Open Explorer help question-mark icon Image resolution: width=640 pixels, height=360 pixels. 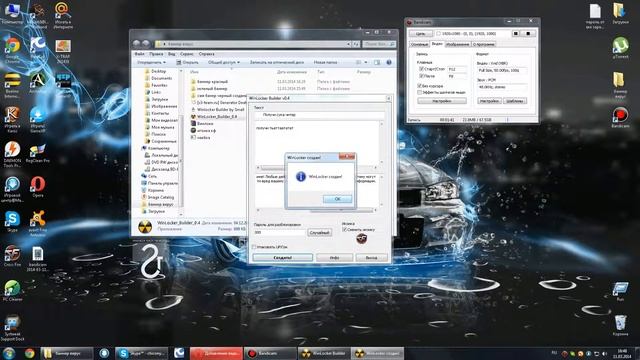(x=389, y=62)
